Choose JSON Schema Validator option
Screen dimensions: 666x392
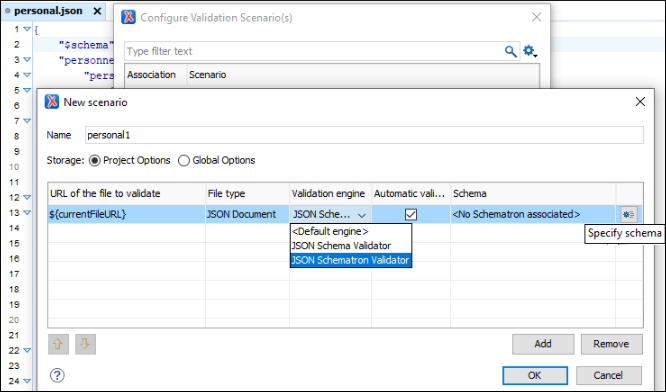click(351, 246)
